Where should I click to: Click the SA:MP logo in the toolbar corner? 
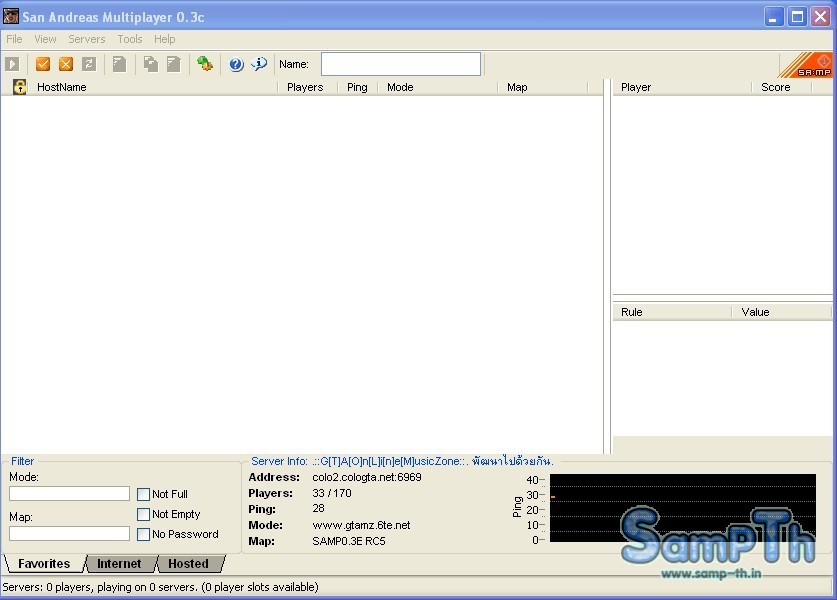coord(807,65)
